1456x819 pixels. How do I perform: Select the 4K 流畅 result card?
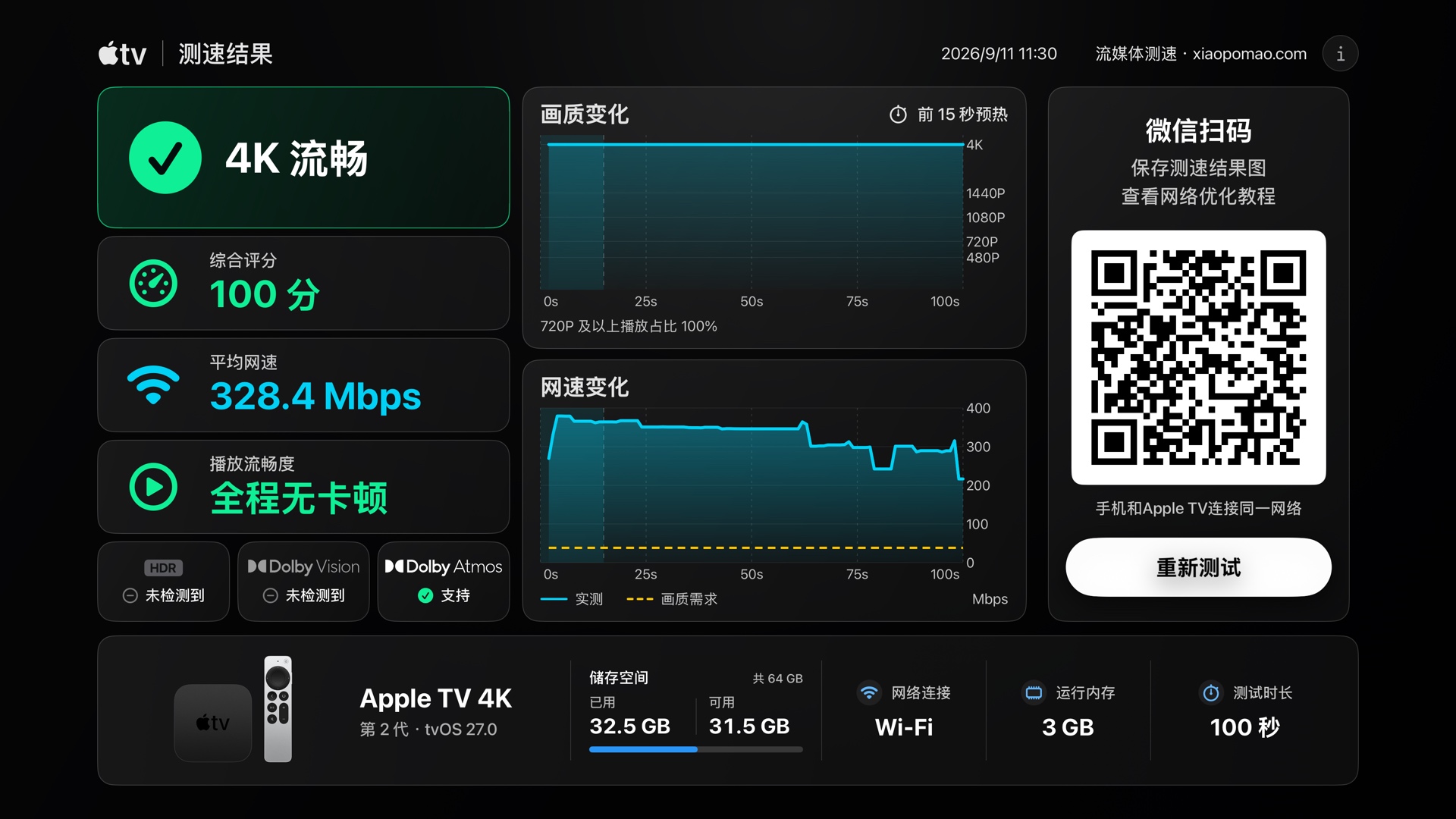pyautogui.click(x=303, y=158)
